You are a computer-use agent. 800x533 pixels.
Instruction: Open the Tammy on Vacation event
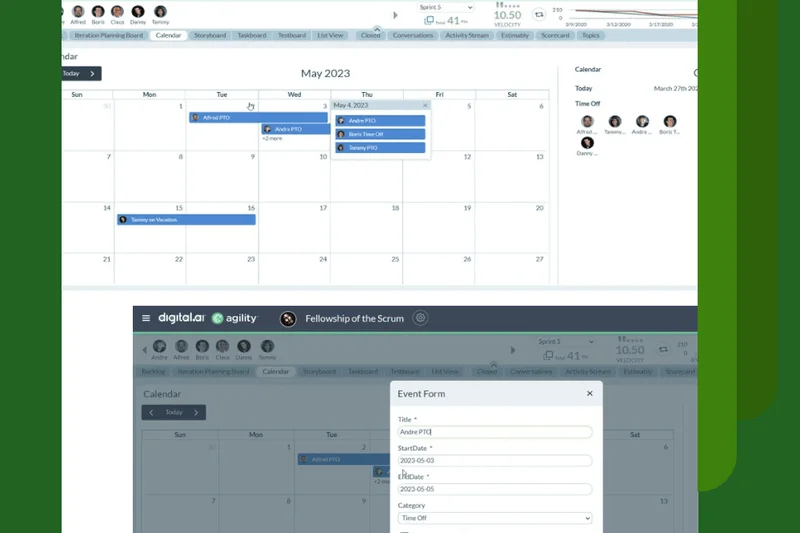click(x=186, y=220)
